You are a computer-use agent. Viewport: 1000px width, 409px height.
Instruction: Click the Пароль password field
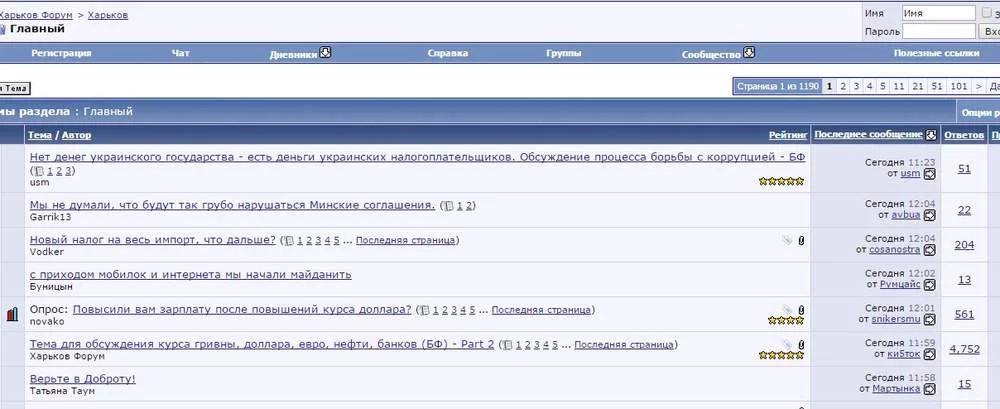[939, 31]
